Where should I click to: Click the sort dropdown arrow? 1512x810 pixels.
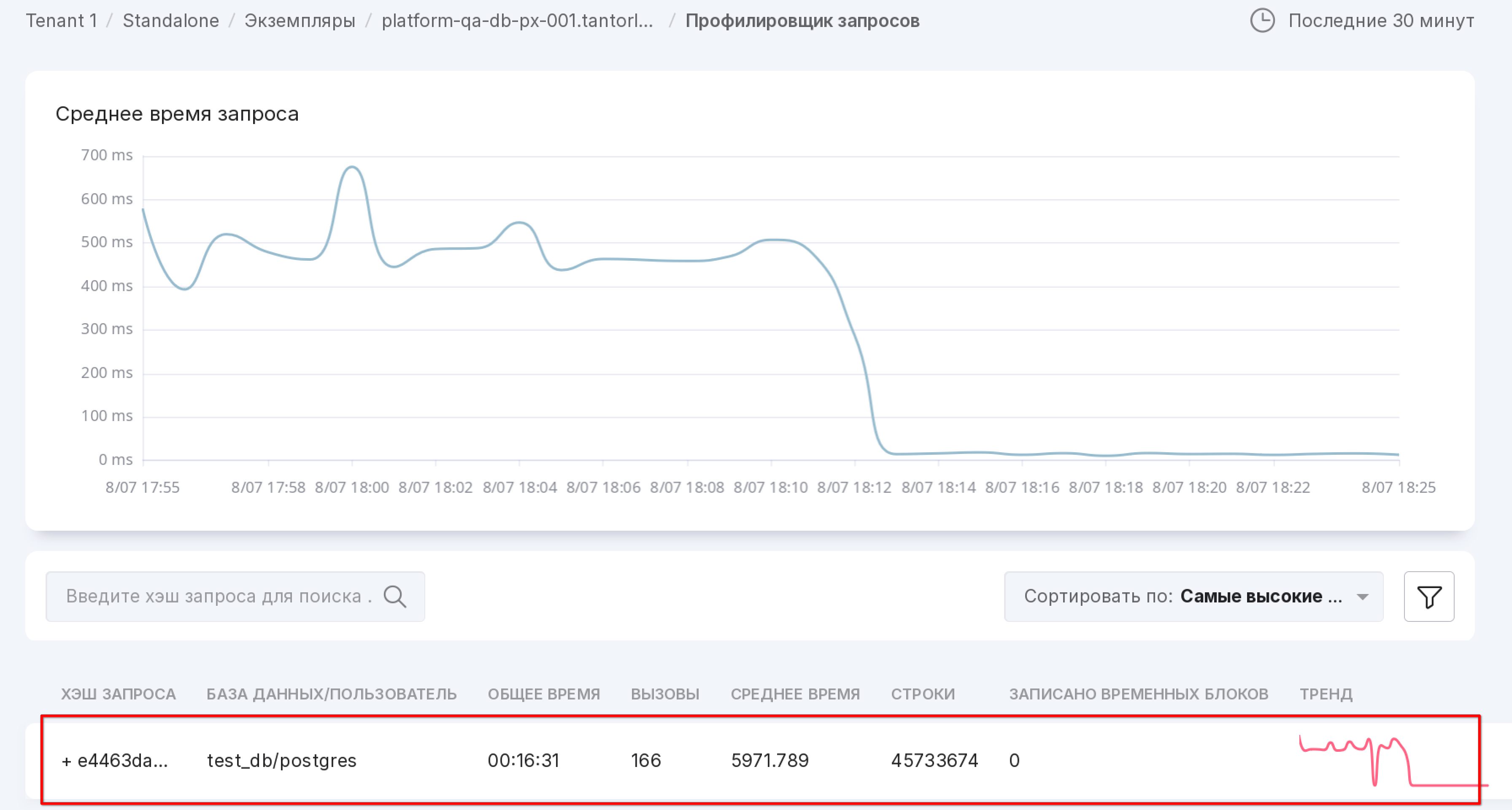(x=1363, y=597)
